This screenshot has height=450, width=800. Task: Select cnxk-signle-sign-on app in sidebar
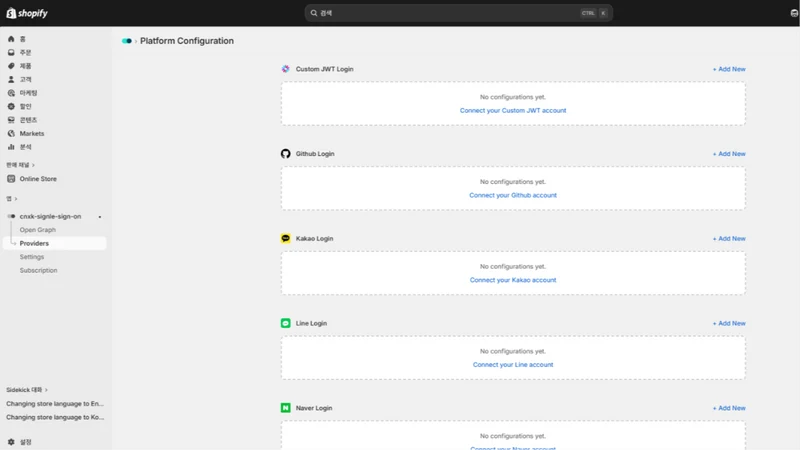pos(50,216)
